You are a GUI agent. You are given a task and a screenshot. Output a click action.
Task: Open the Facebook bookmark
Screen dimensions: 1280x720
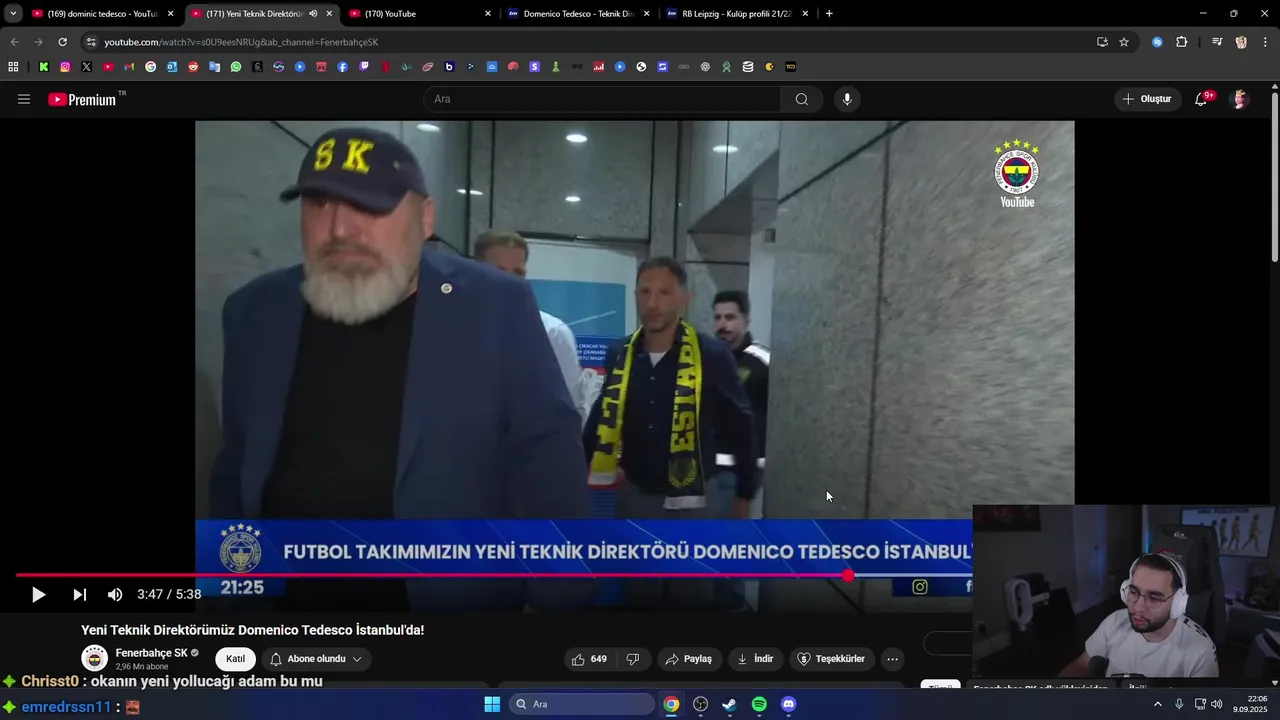click(343, 67)
